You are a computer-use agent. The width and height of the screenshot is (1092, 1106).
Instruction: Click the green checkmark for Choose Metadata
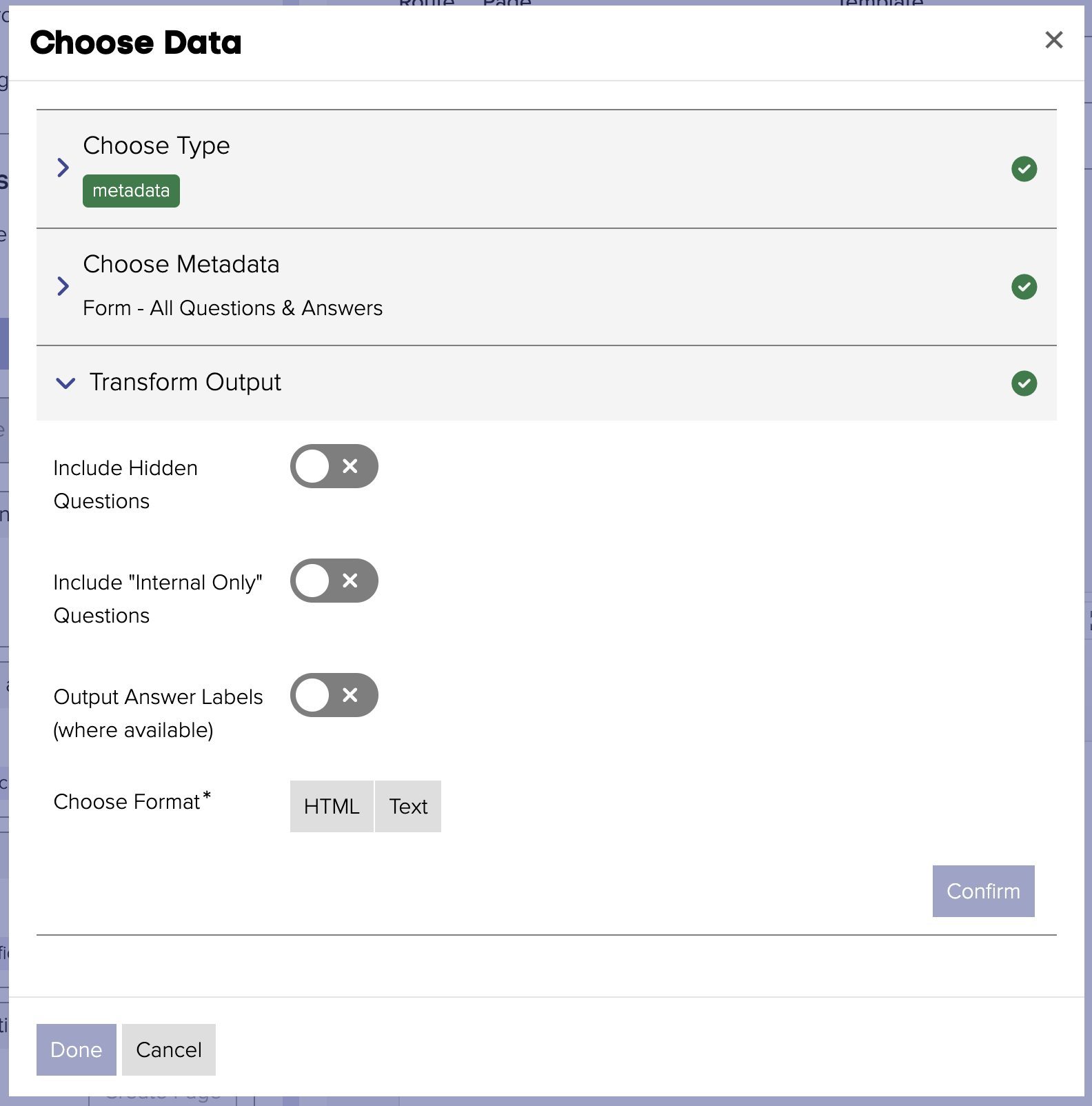coord(1024,287)
